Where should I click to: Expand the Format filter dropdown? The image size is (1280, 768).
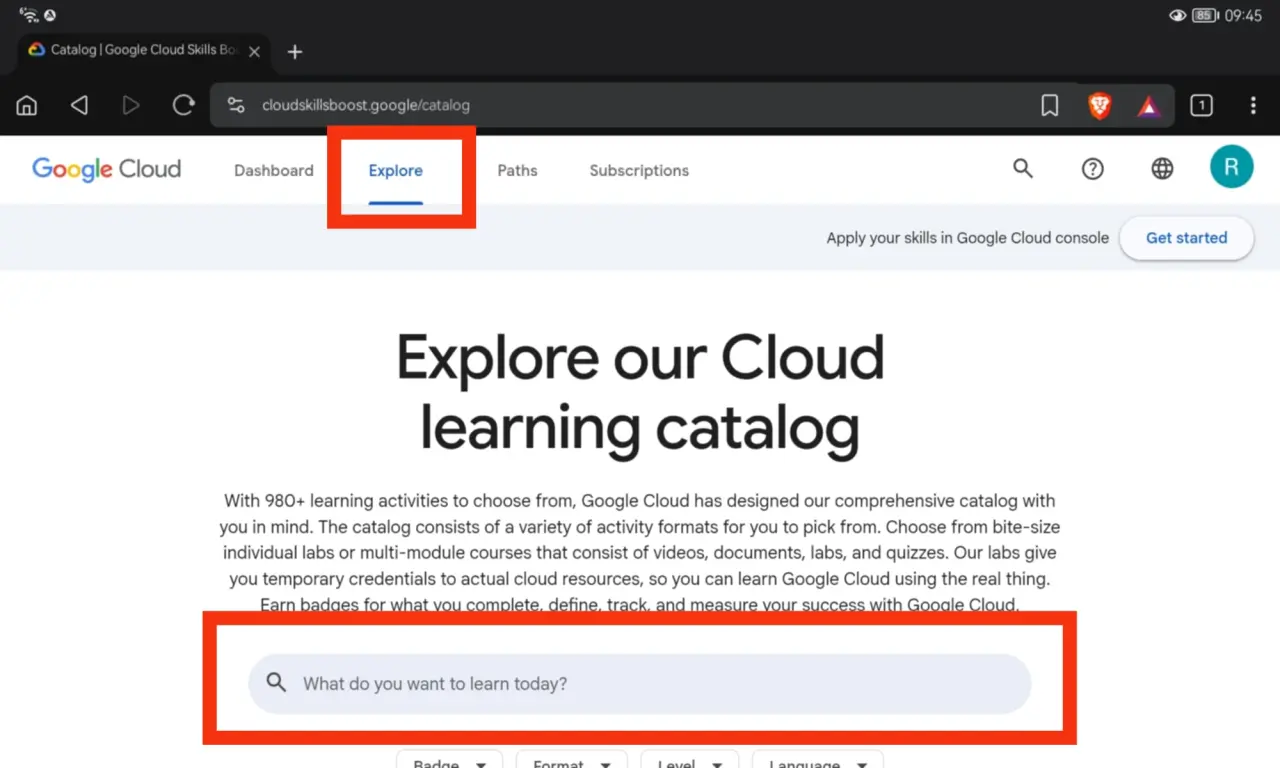pos(571,759)
